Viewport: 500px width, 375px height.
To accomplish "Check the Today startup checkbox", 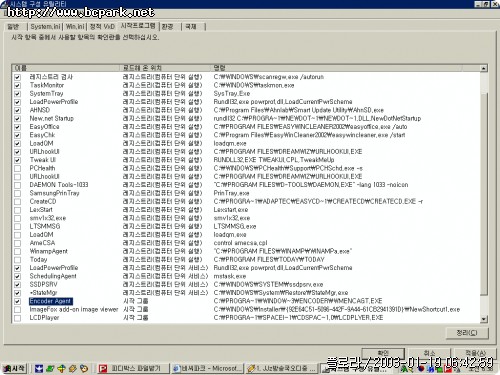I will coord(17,260).
